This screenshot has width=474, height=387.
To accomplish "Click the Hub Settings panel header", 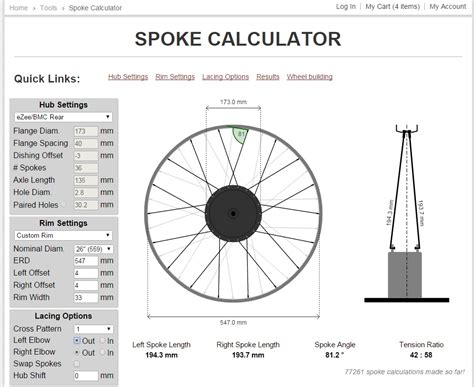I will coord(63,105).
